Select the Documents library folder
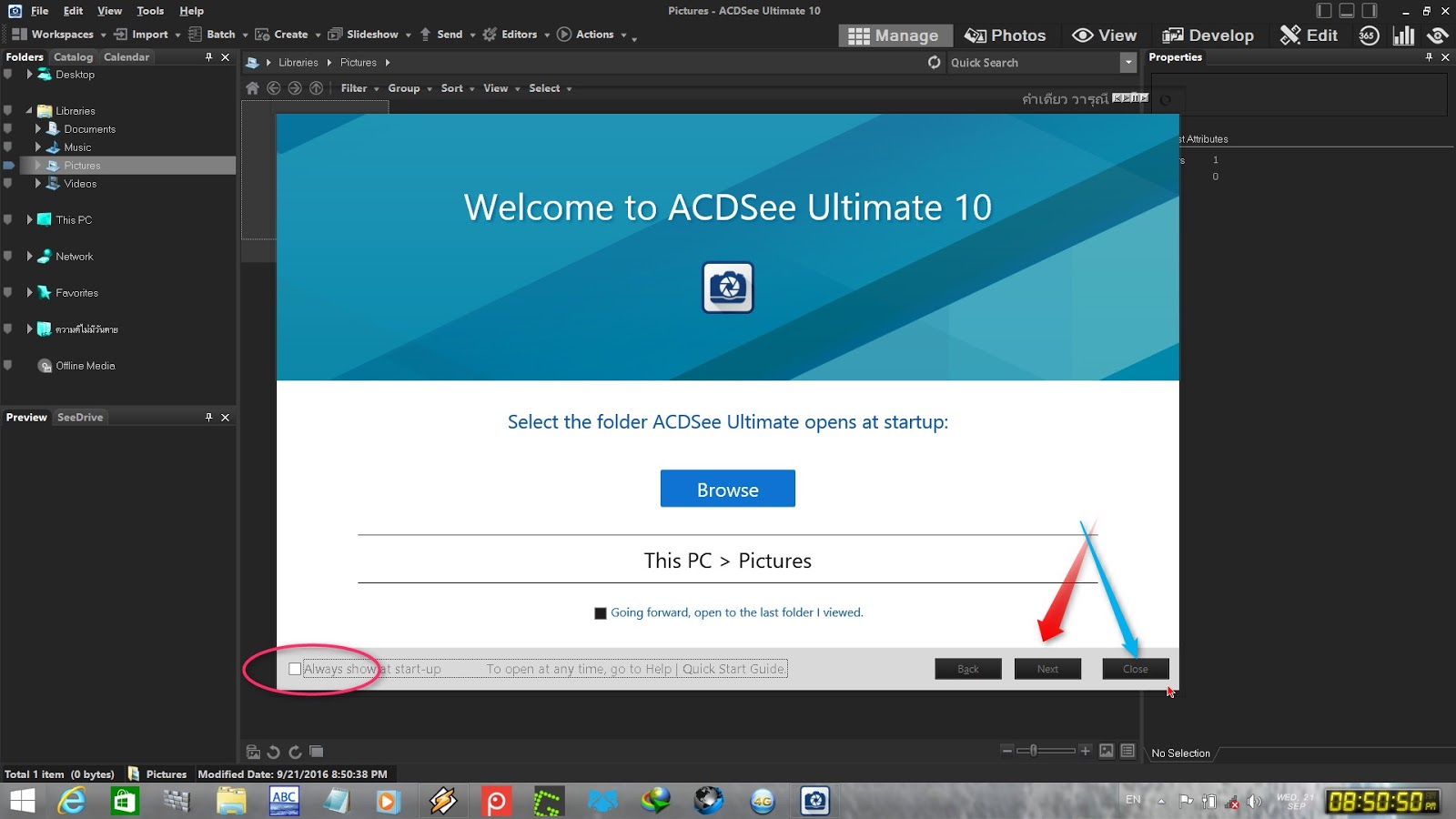 click(89, 129)
